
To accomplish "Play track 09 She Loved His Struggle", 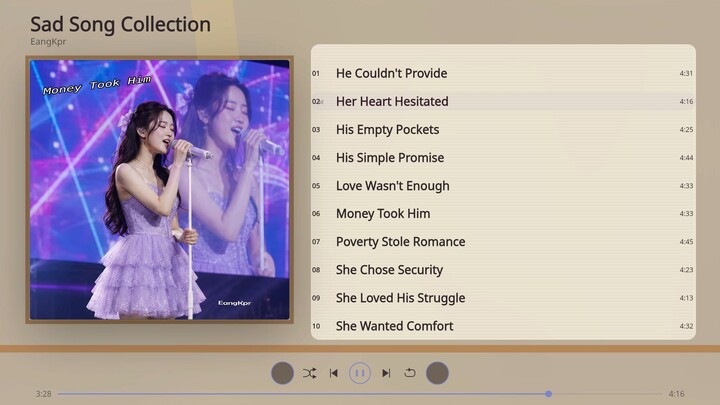I will click(503, 298).
